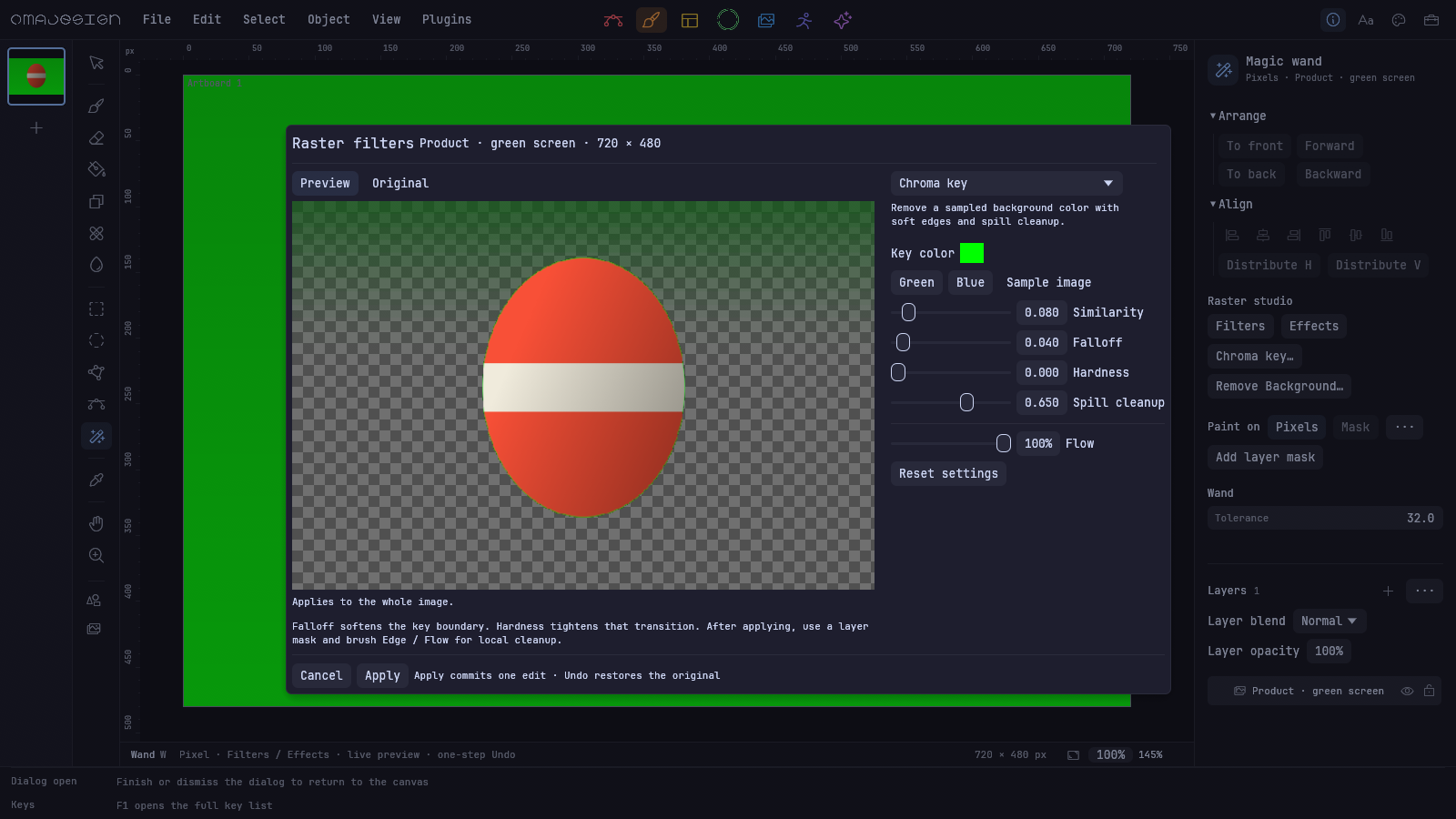Select the hand pan tool
Screen dimensions: 1456x819
(x=96, y=523)
